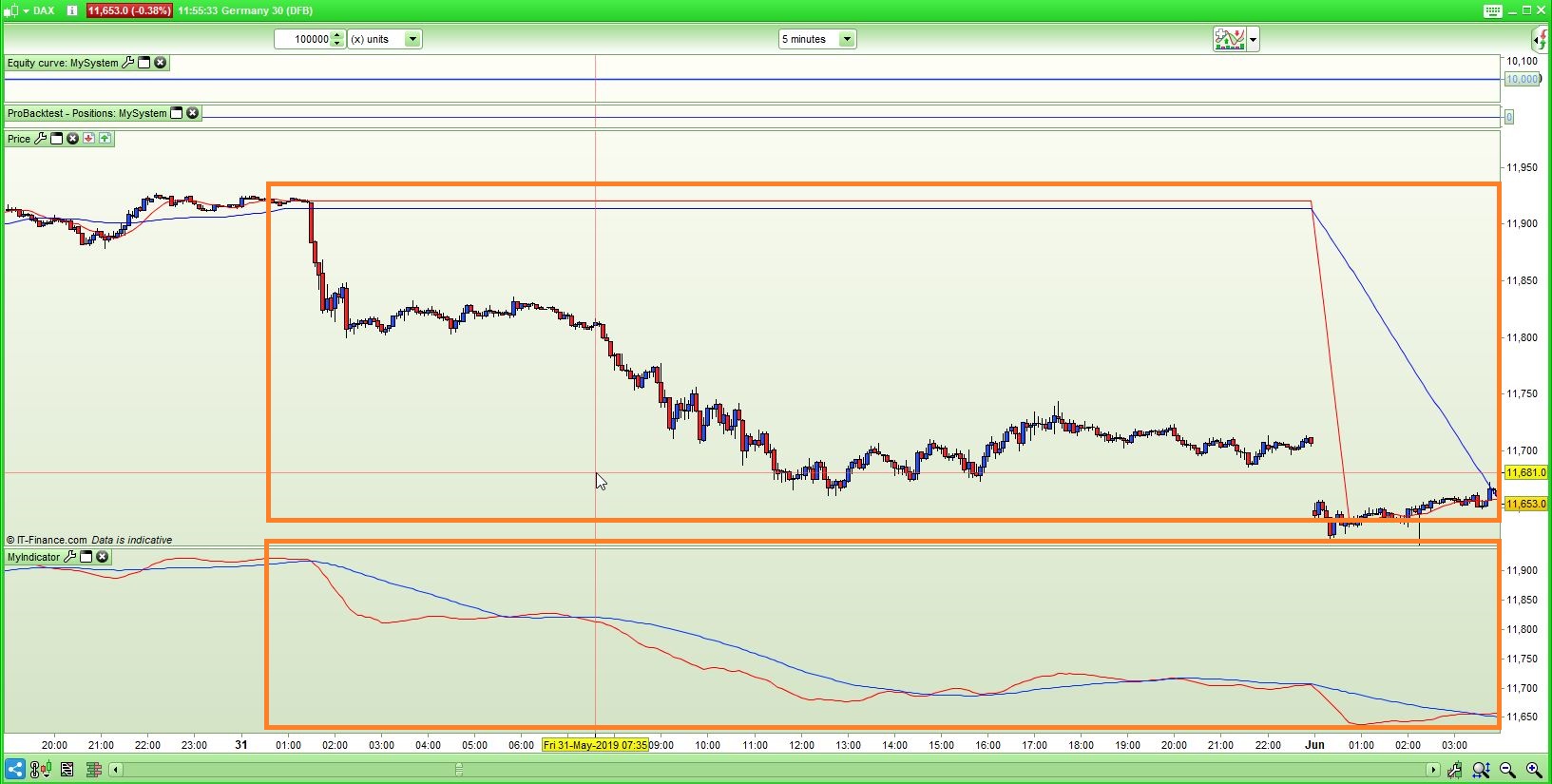The image size is (1552, 784).
Task: Open the candlestick chart style menu
Action: (x=15, y=10)
